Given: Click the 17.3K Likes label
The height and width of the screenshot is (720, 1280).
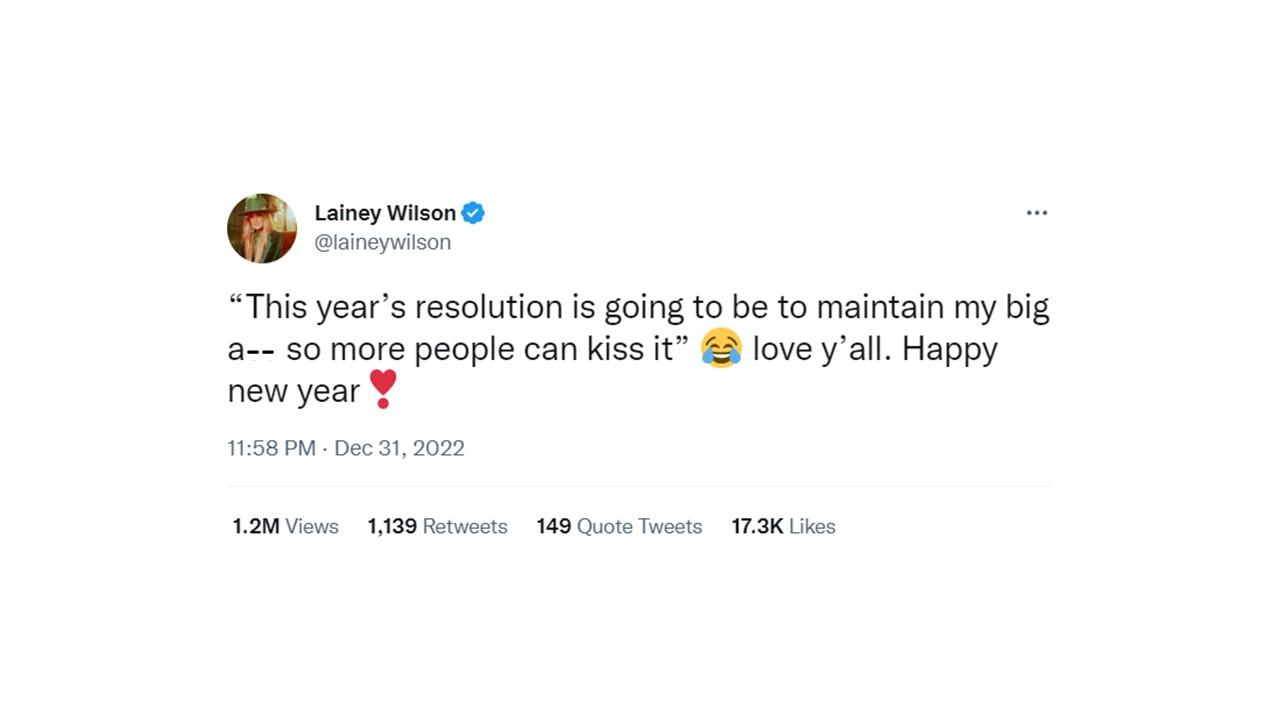Looking at the screenshot, I should click(x=783, y=526).
